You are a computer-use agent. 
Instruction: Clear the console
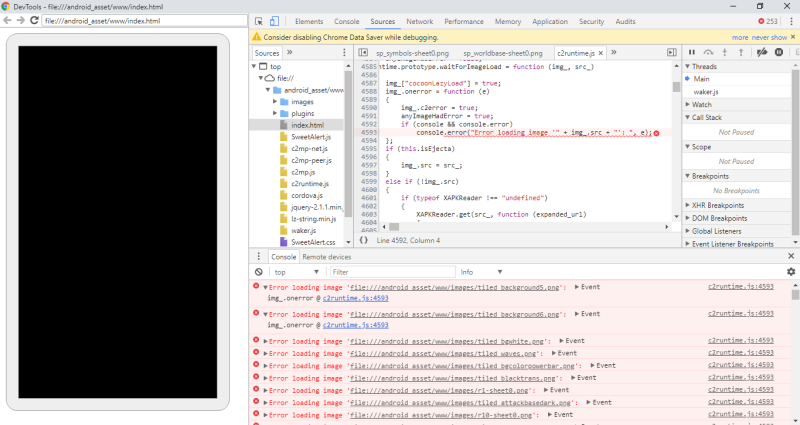tap(259, 272)
